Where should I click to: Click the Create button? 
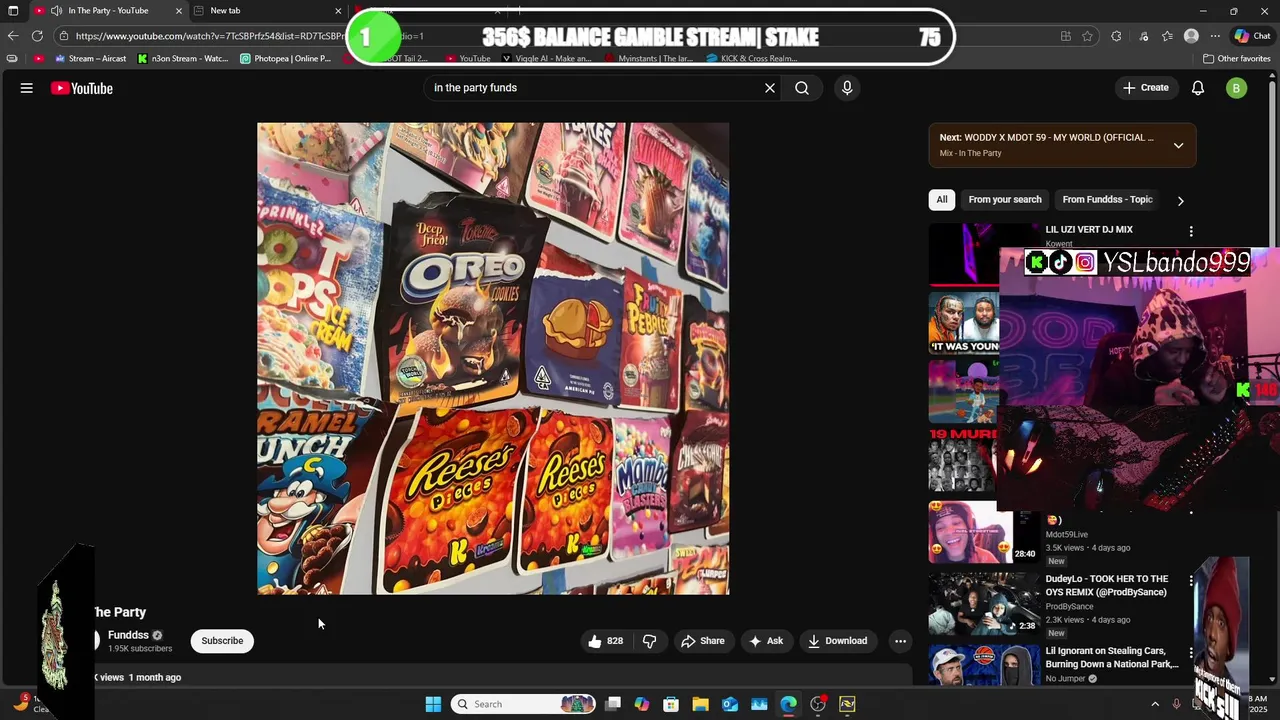coord(1146,88)
